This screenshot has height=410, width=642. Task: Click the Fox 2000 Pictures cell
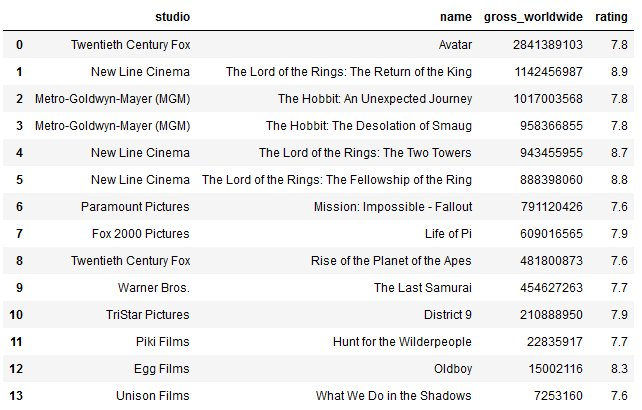[x=140, y=234]
